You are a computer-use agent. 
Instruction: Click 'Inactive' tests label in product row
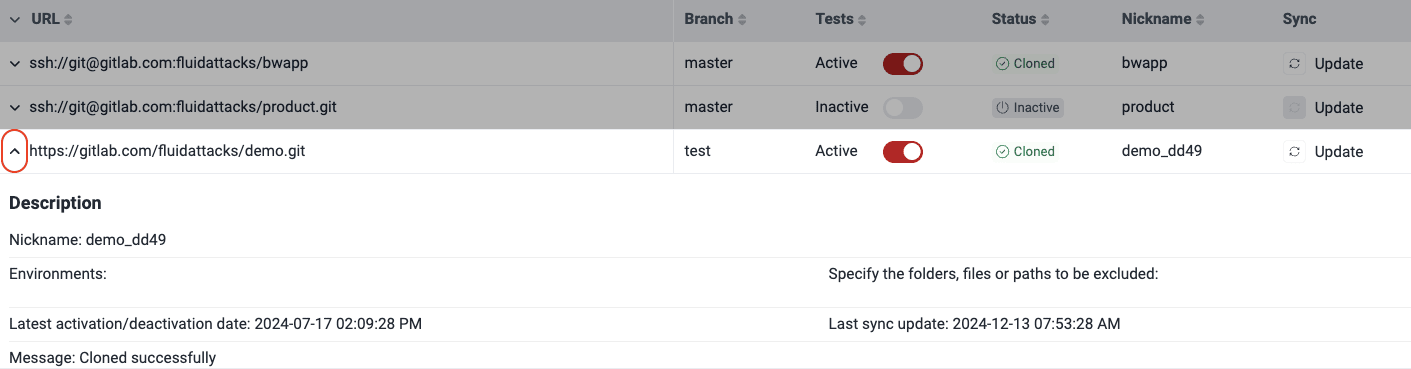(x=842, y=107)
